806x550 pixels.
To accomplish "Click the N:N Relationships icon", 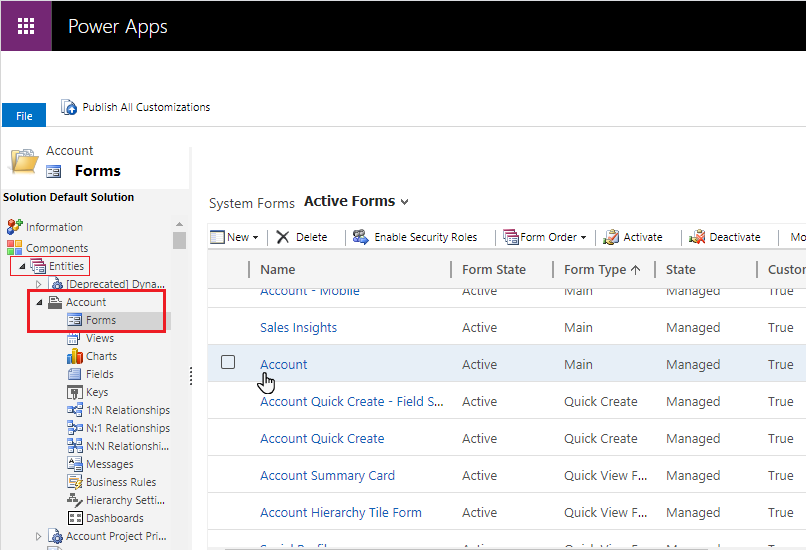I will pos(75,446).
